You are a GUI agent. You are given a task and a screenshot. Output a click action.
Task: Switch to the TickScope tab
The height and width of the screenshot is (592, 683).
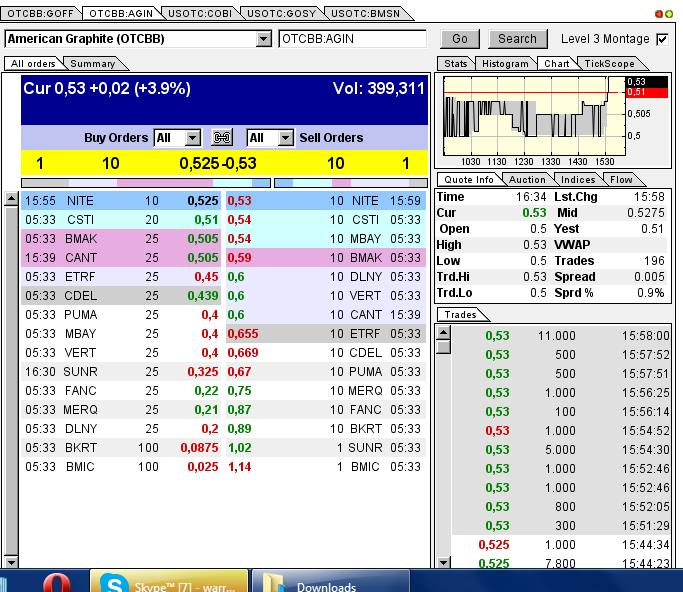[609, 63]
